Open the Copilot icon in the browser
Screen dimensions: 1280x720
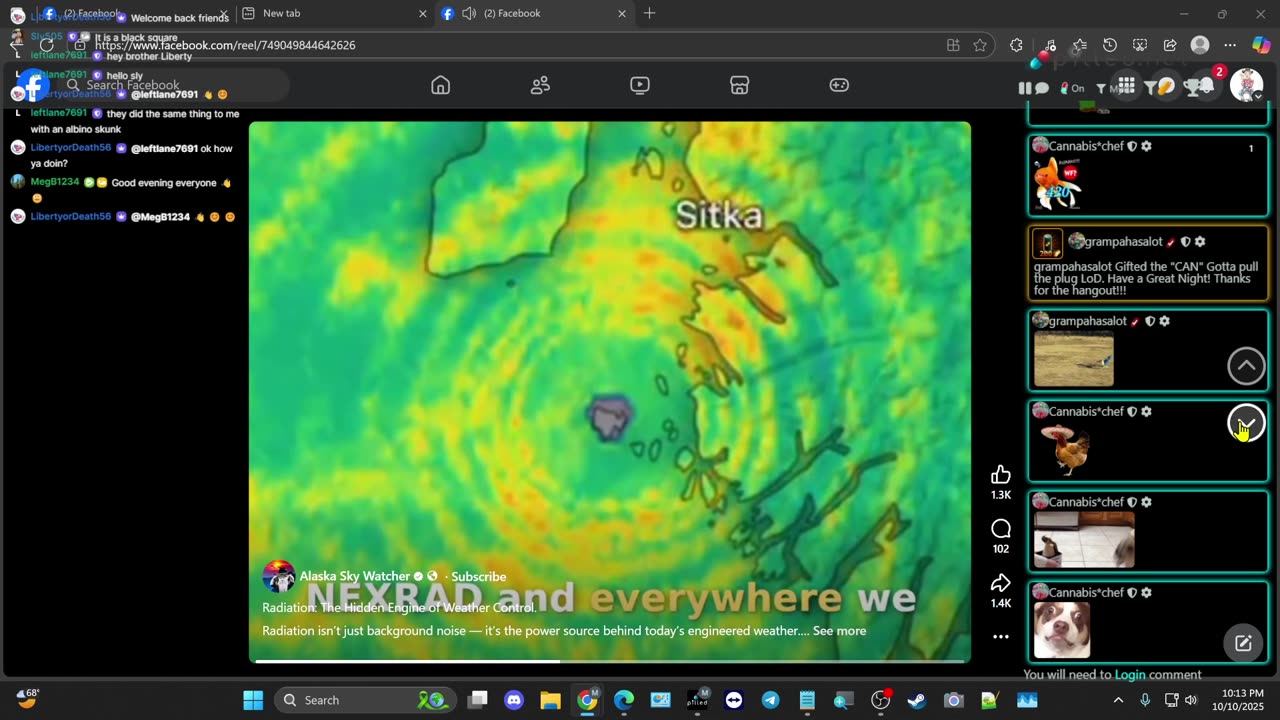(x=1261, y=45)
